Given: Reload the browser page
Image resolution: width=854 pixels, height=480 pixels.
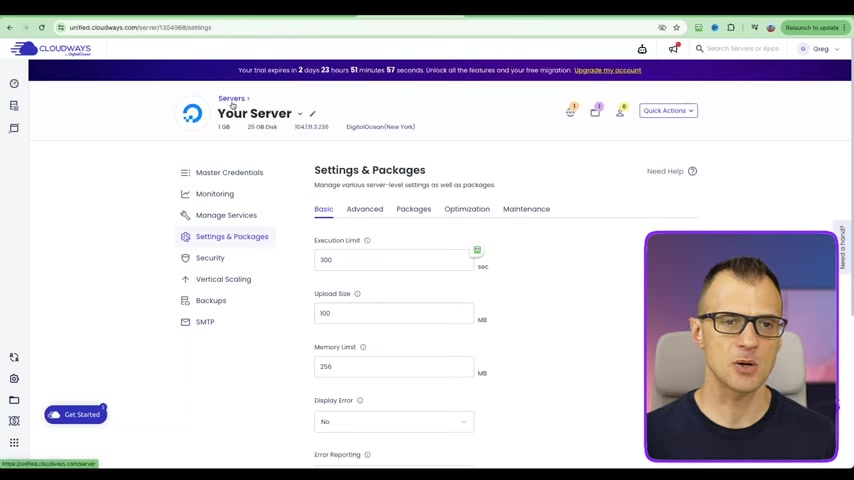Looking at the screenshot, I should point(41,27).
